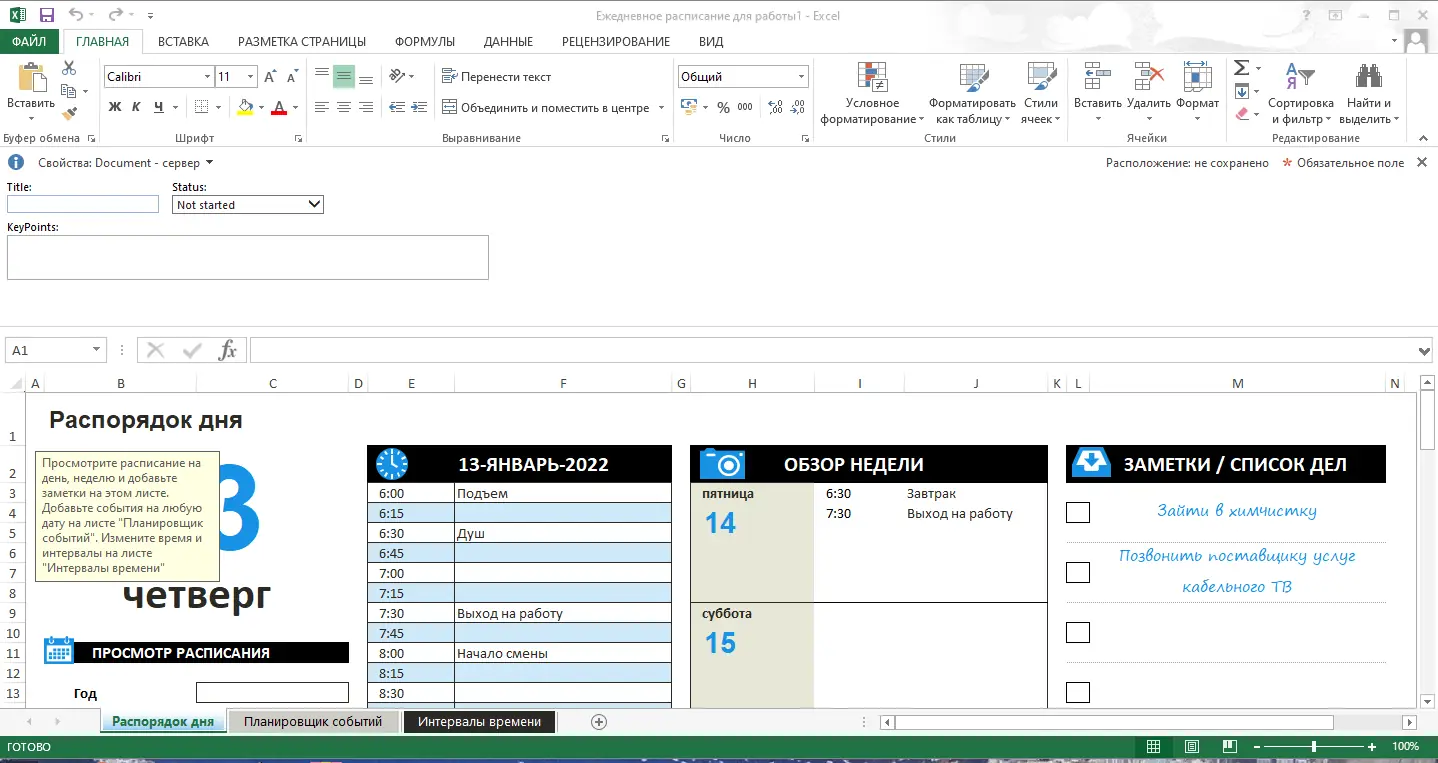Open Стили ячеек gallery
This screenshot has height=763, width=1438.
click(1041, 96)
